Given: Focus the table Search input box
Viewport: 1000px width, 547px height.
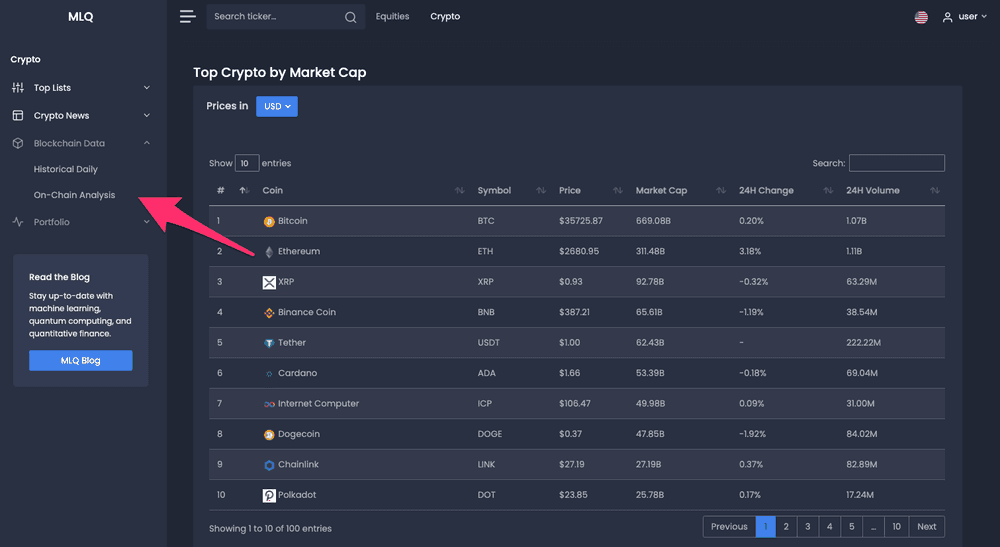Looking at the screenshot, I should coord(897,163).
